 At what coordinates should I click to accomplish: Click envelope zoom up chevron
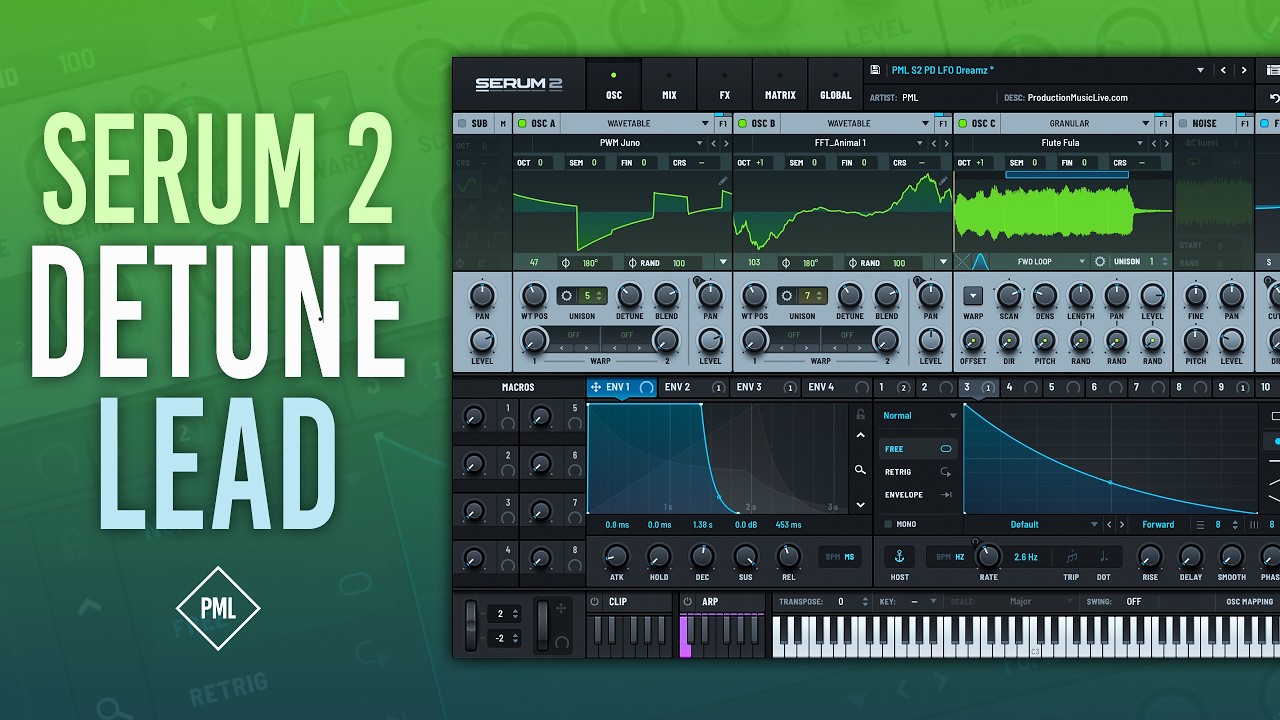[860, 435]
